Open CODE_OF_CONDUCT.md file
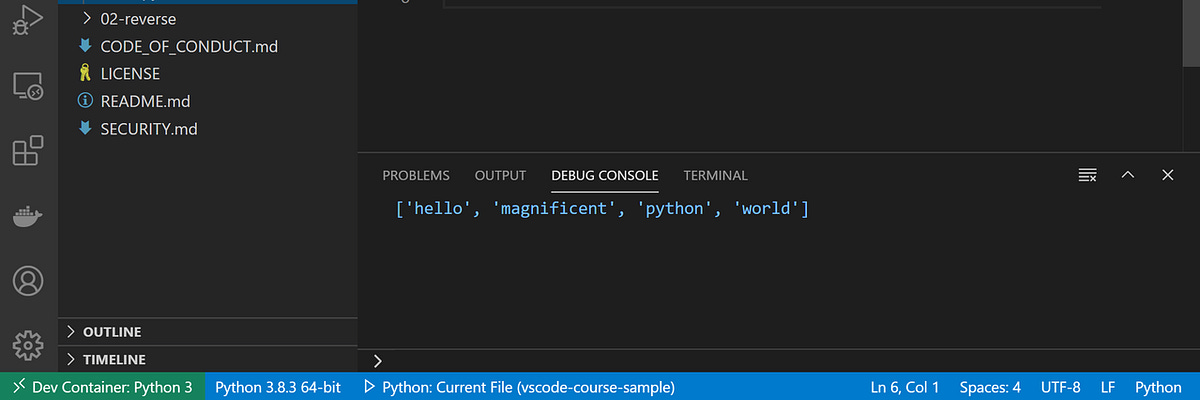The width and height of the screenshot is (1200, 400). (207, 46)
